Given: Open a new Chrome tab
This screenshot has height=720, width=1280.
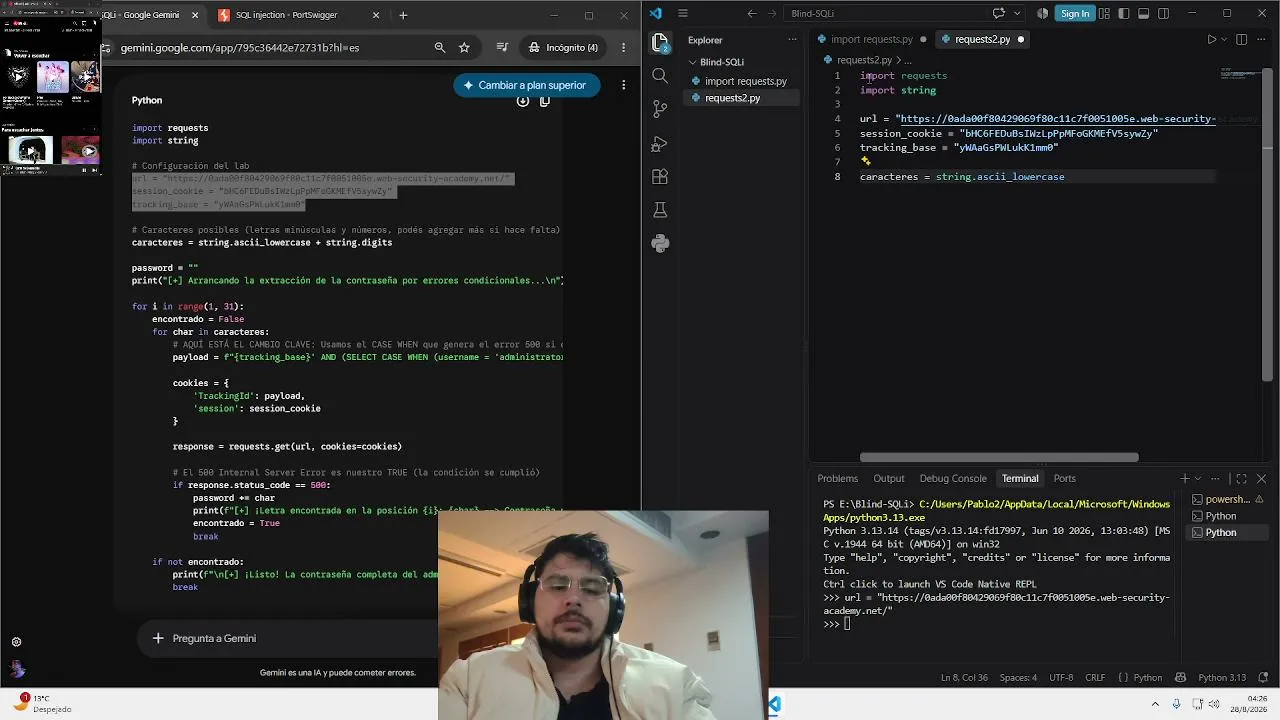Looking at the screenshot, I should coord(403,15).
